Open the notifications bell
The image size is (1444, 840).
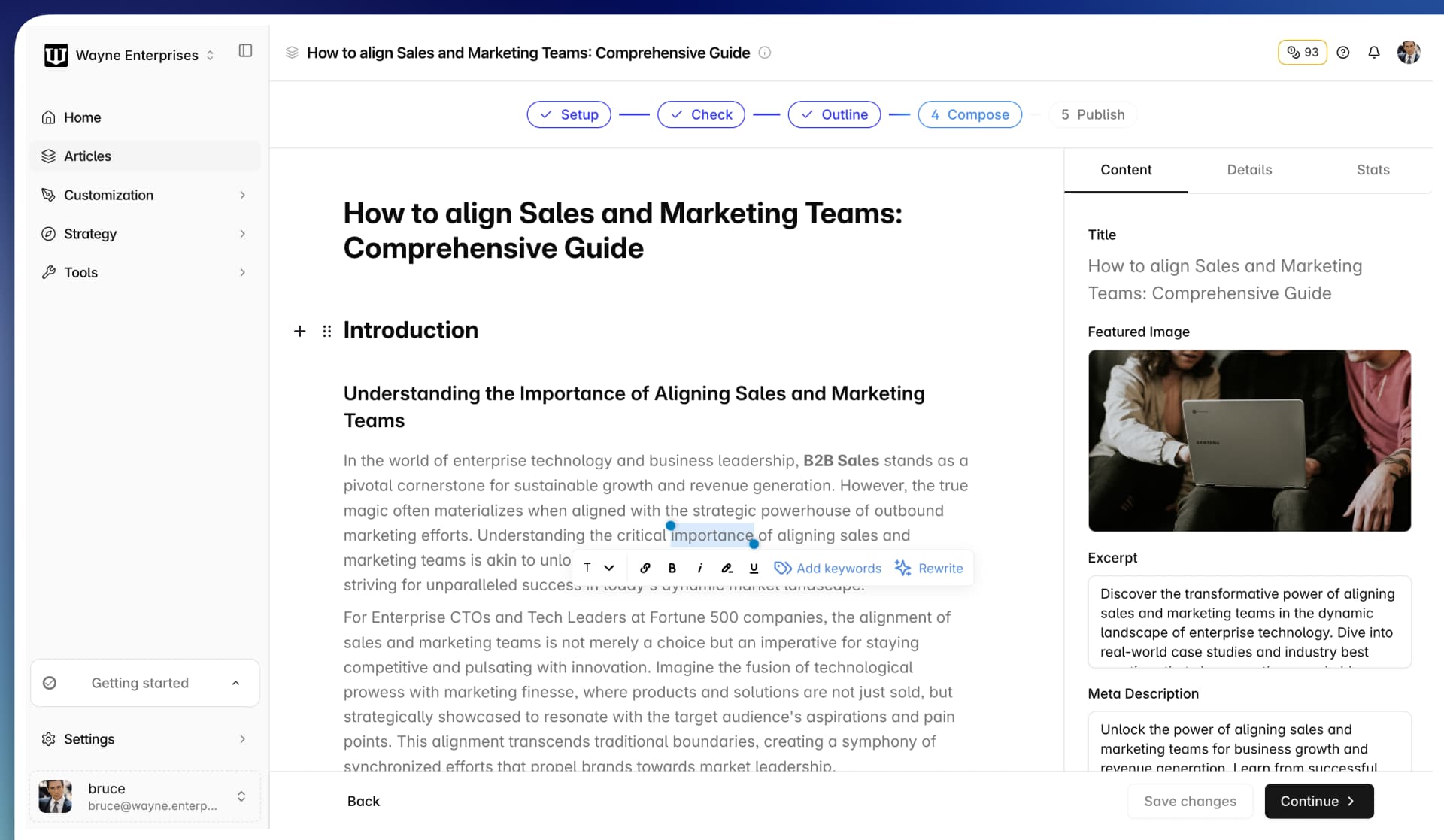[1374, 52]
